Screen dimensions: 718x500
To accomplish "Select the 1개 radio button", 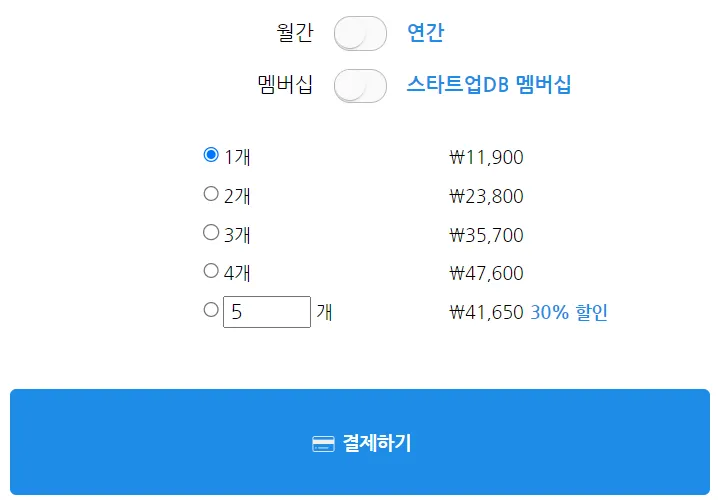I will (x=211, y=155).
